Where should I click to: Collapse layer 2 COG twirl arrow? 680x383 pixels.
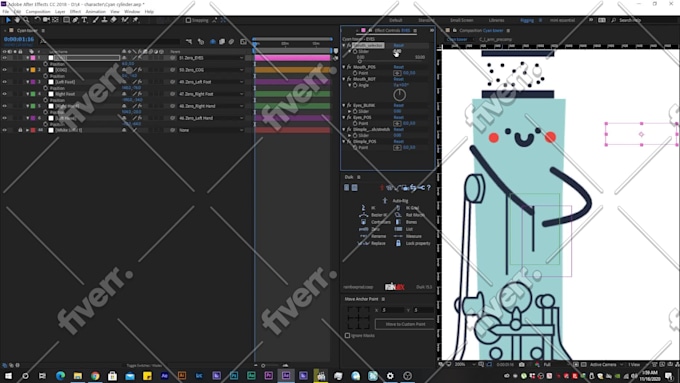pos(27,69)
